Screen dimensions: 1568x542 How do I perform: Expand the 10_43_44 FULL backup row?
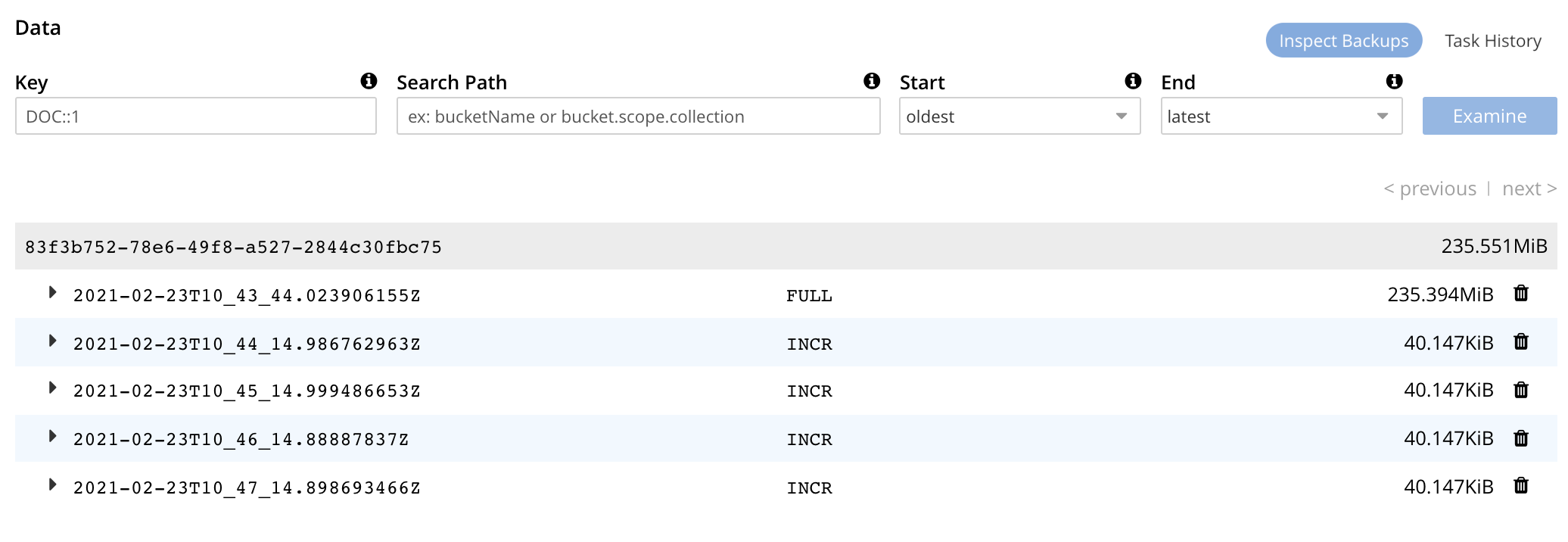(x=52, y=293)
